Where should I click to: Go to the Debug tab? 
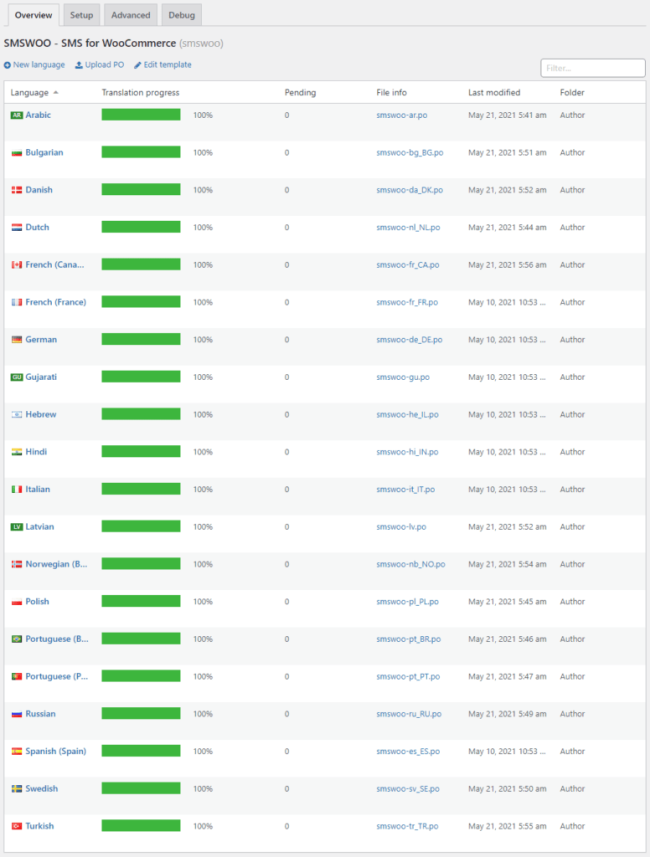183,15
